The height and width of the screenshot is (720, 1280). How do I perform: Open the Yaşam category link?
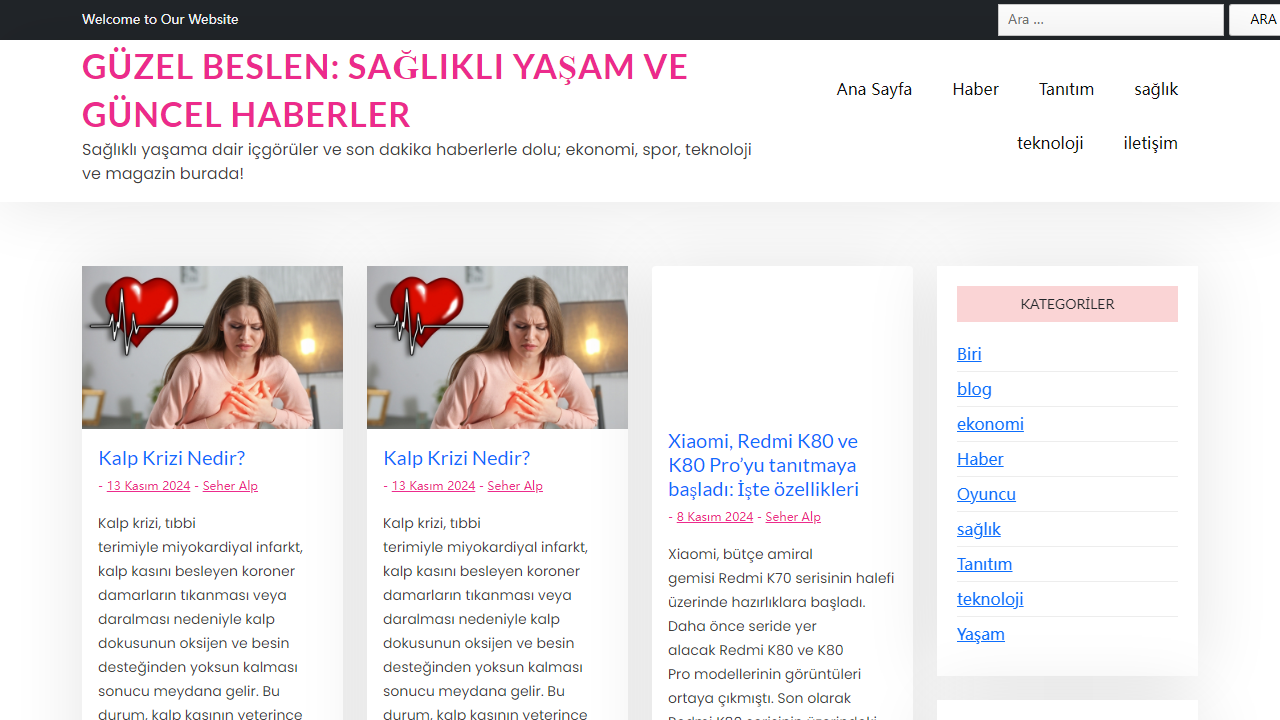click(x=980, y=634)
